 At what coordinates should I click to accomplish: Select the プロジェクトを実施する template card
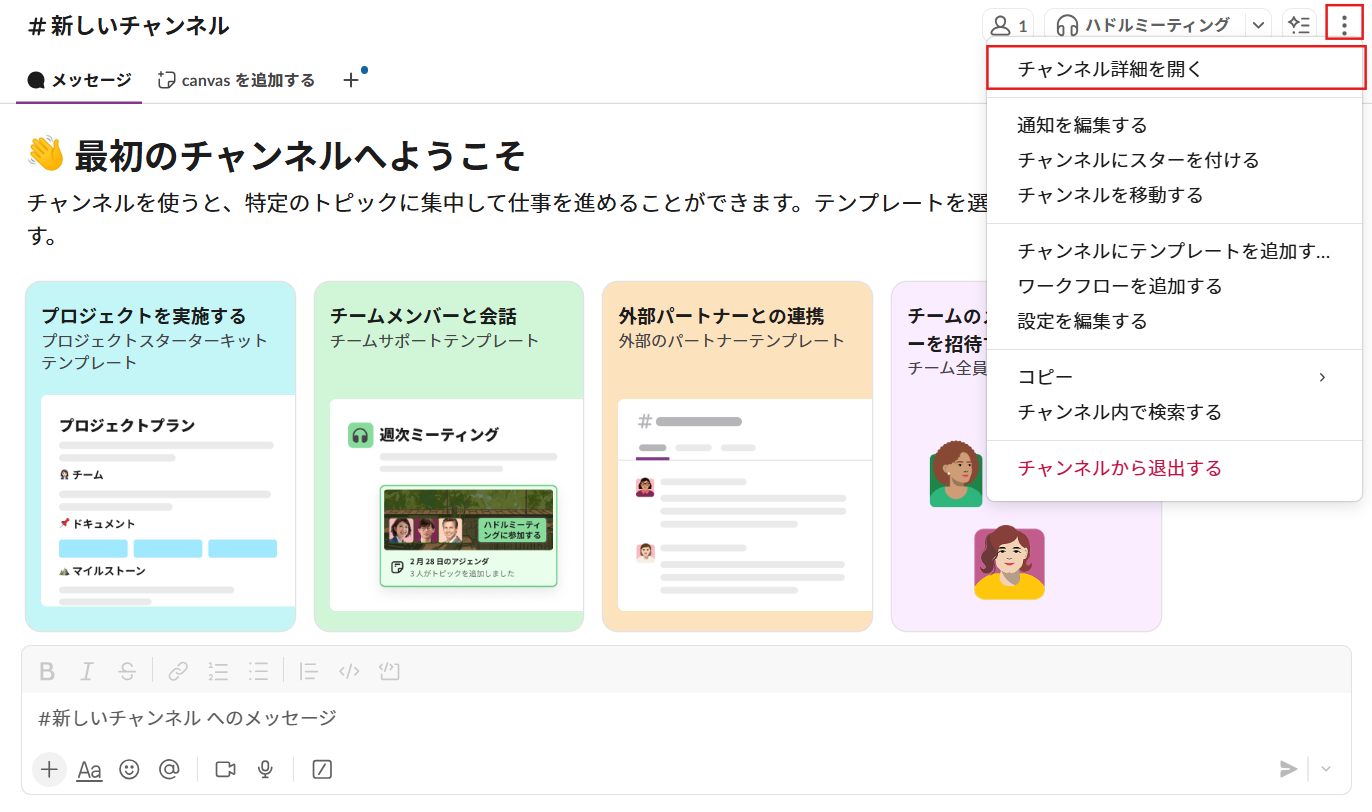point(160,456)
